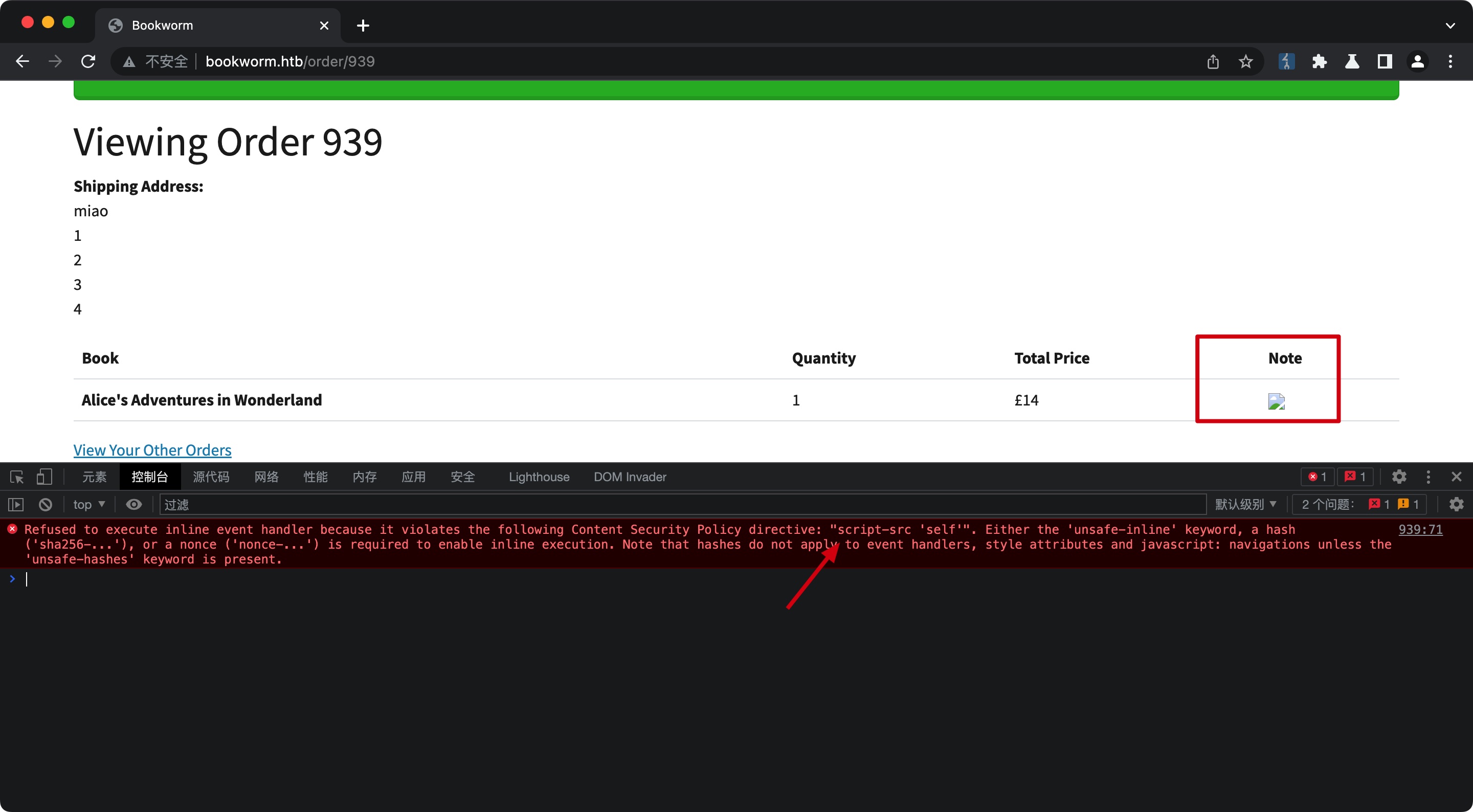1473x812 pixels.
Task: Click View Your Other Orders link
Action: coord(152,449)
